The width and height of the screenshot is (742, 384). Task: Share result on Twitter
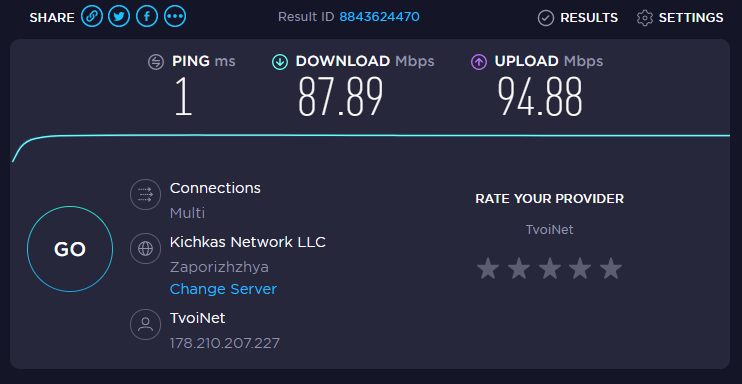point(119,17)
